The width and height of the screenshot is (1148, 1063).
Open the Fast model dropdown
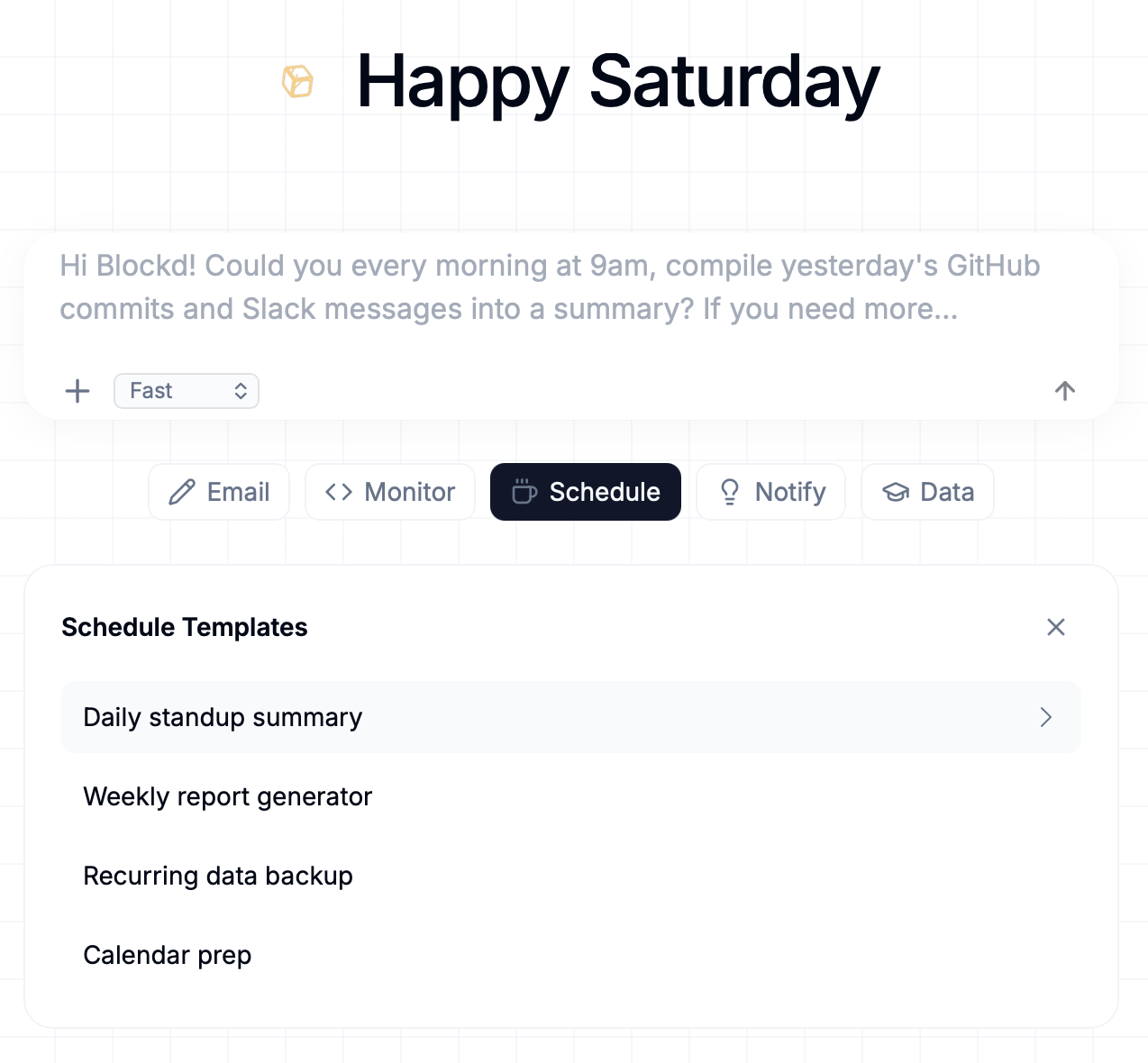186,391
